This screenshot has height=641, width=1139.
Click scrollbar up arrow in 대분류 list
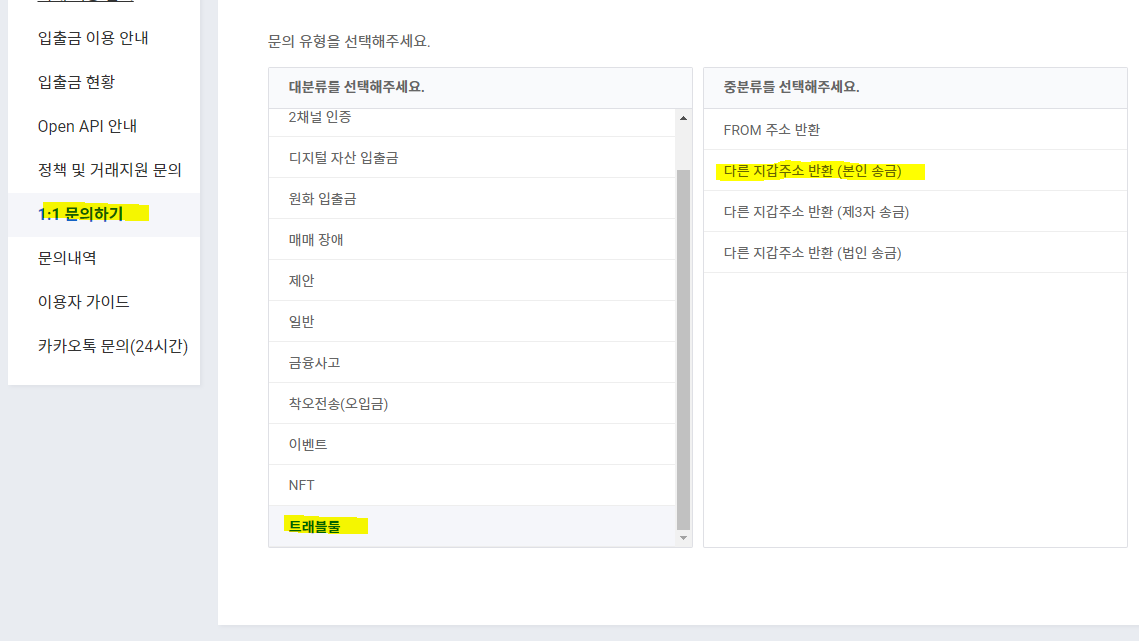coord(684,118)
